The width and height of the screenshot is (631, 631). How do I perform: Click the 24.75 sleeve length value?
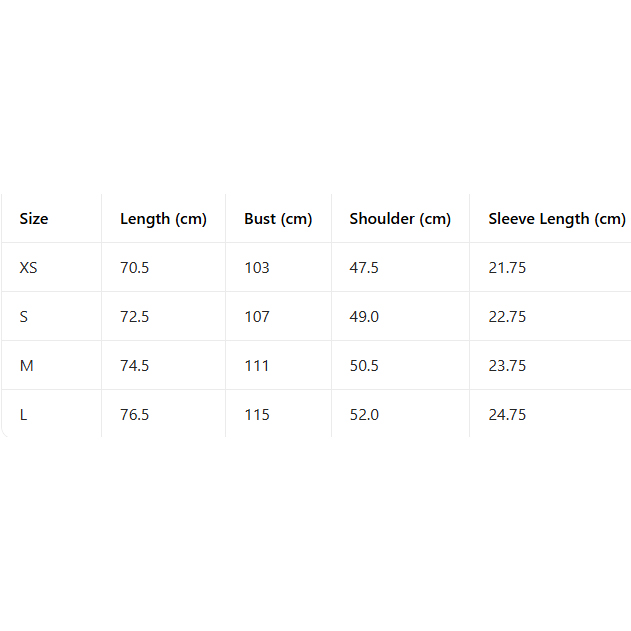507,415
